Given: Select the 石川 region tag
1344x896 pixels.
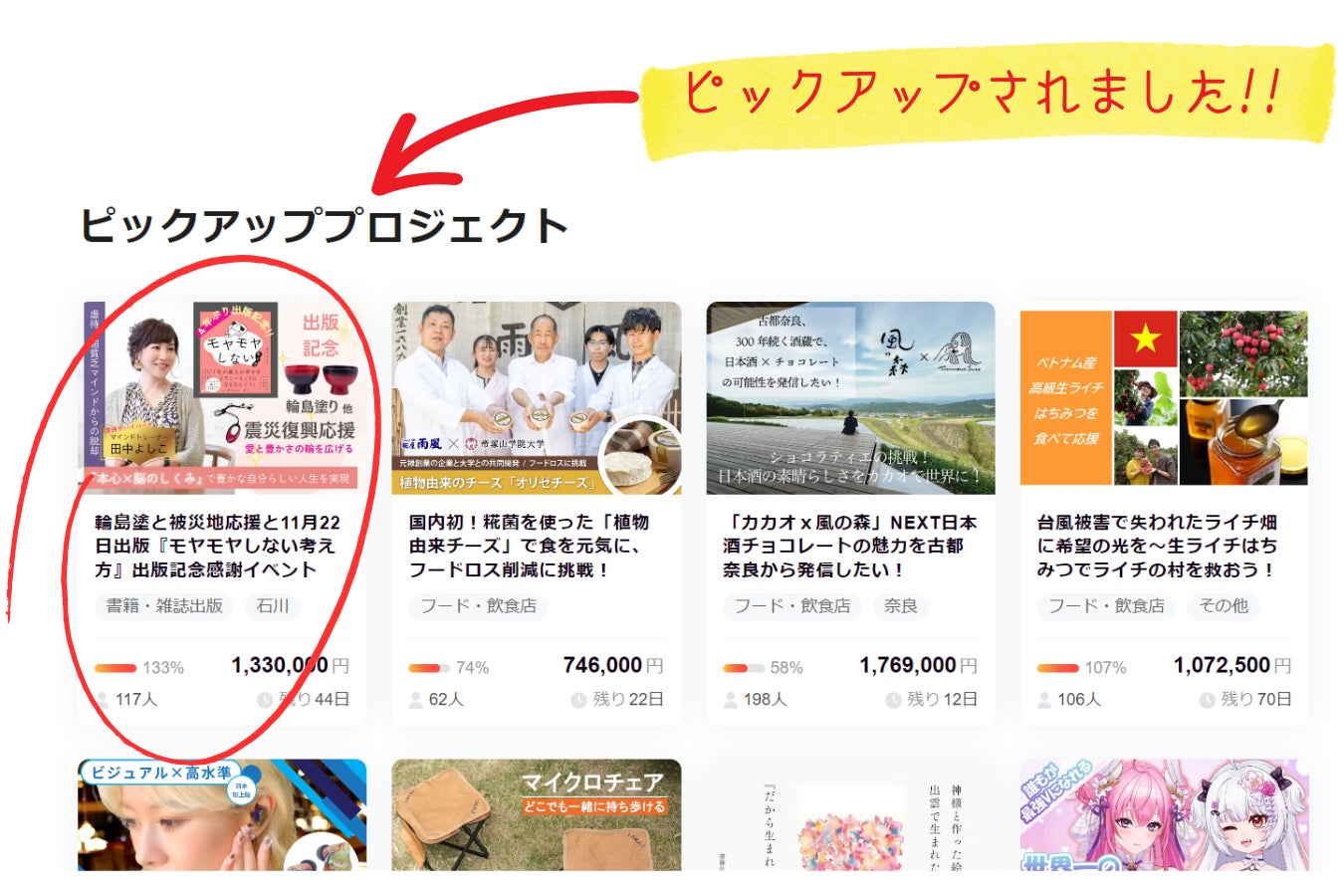Looking at the screenshot, I should point(273,605).
